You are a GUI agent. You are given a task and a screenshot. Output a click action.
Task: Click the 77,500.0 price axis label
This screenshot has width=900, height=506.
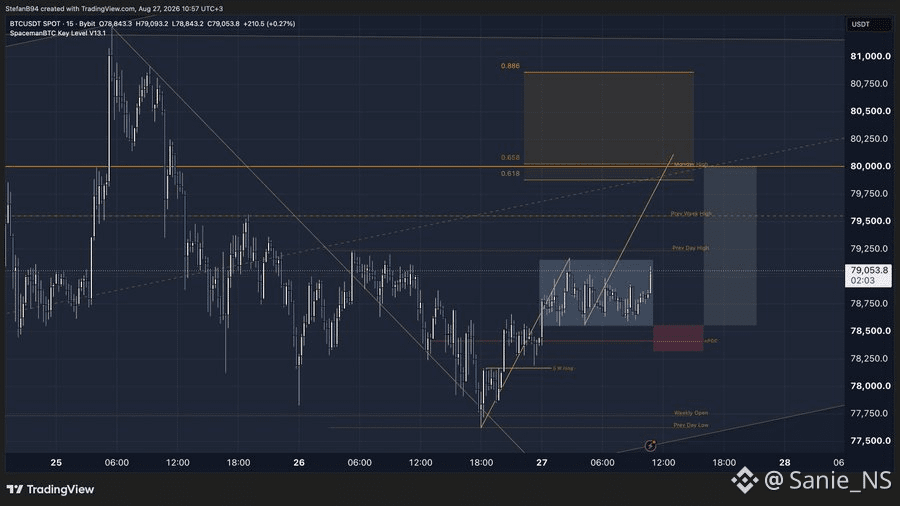pos(870,441)
